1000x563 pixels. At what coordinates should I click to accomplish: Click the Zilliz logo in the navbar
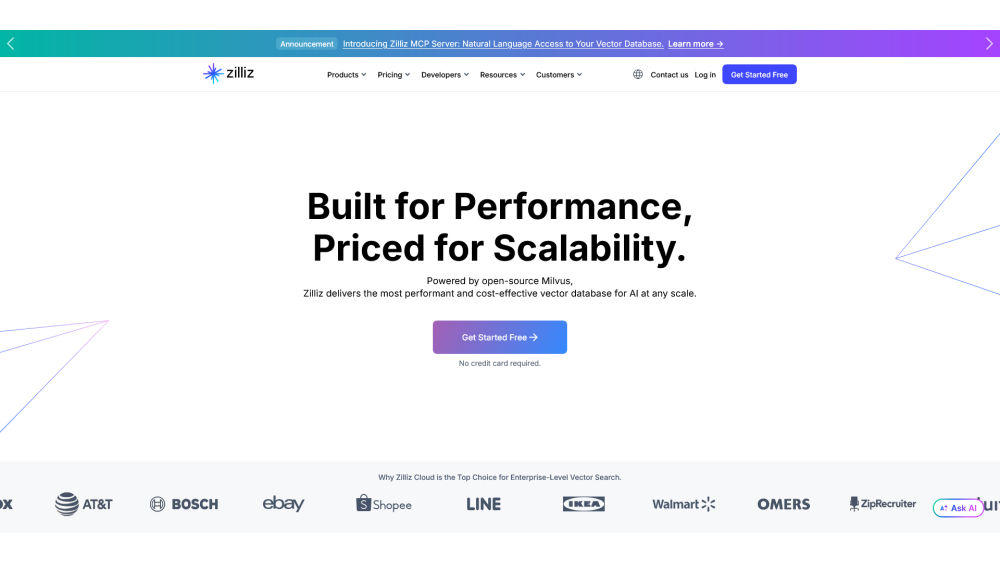tap(228, 73)
